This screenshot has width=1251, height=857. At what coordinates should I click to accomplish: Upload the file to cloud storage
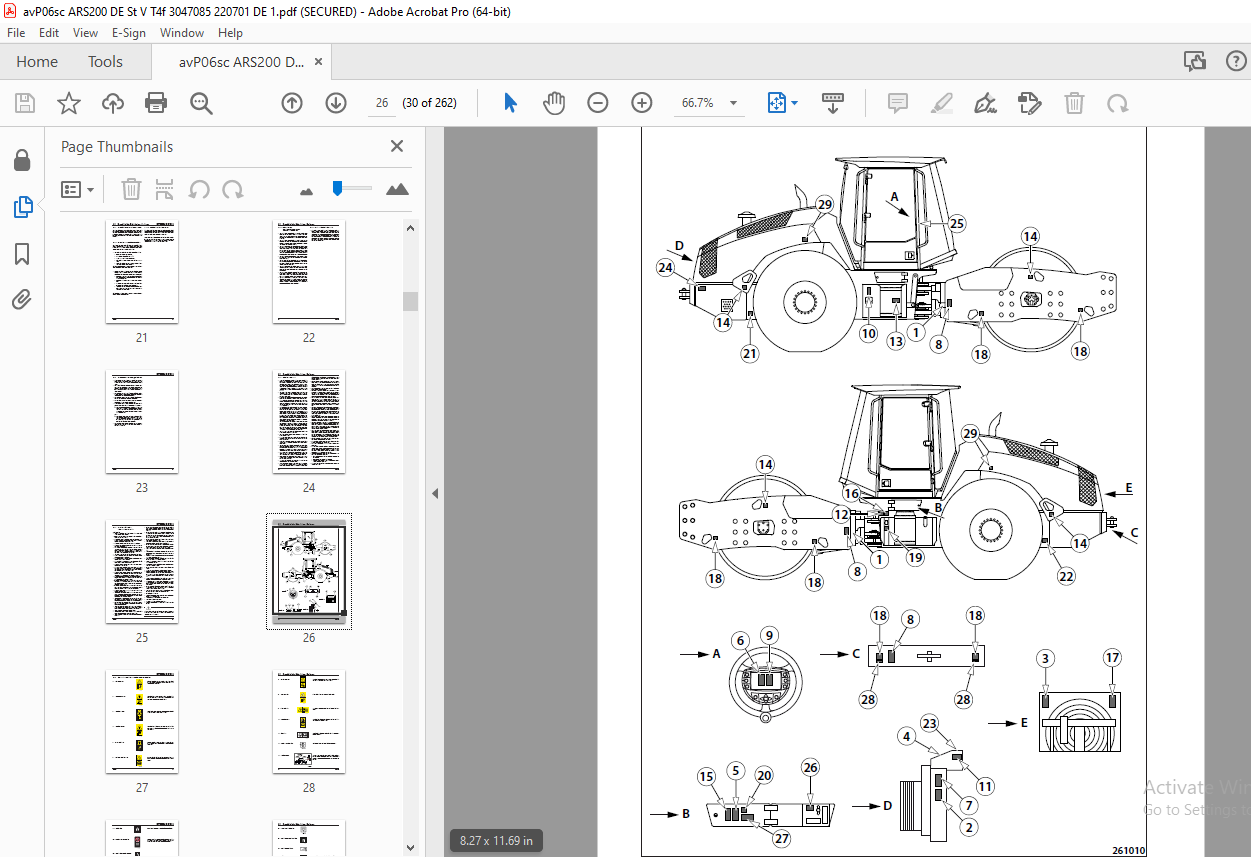(x=113, y=103)
